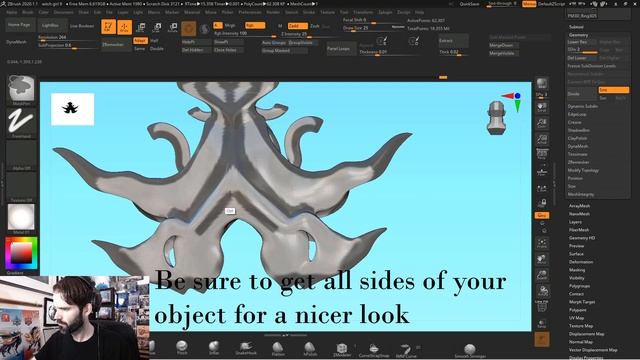Pick a color in the color picker
This screenshot has height=360, width=640.
21,253
